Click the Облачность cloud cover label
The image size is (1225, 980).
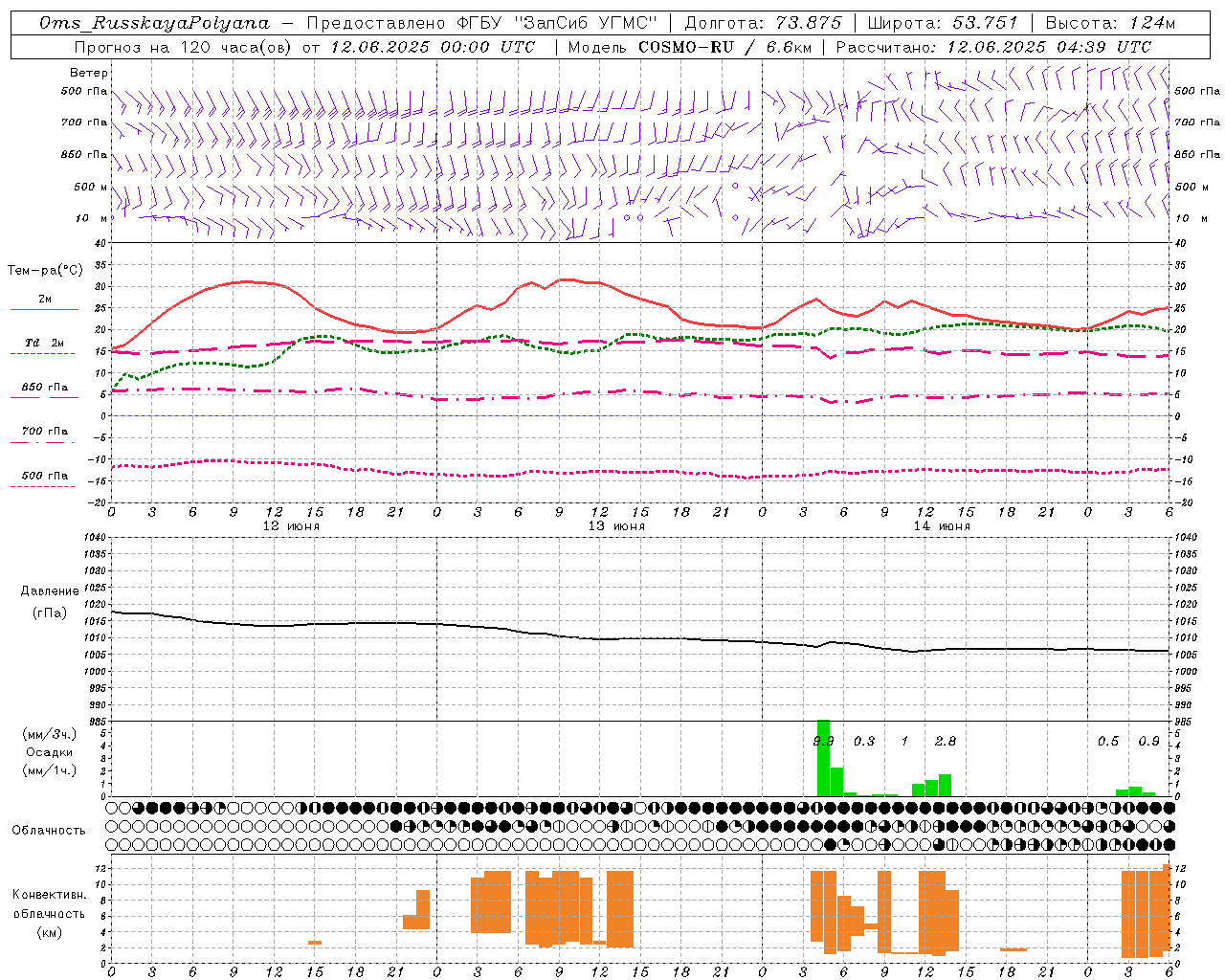[x=49, y=830]
